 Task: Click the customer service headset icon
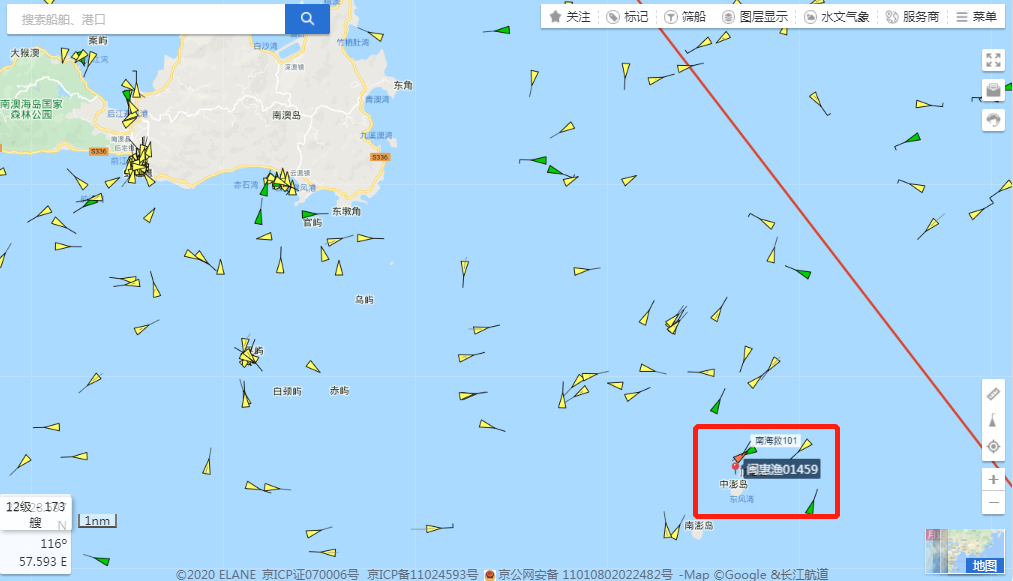[x=993, y=120]
